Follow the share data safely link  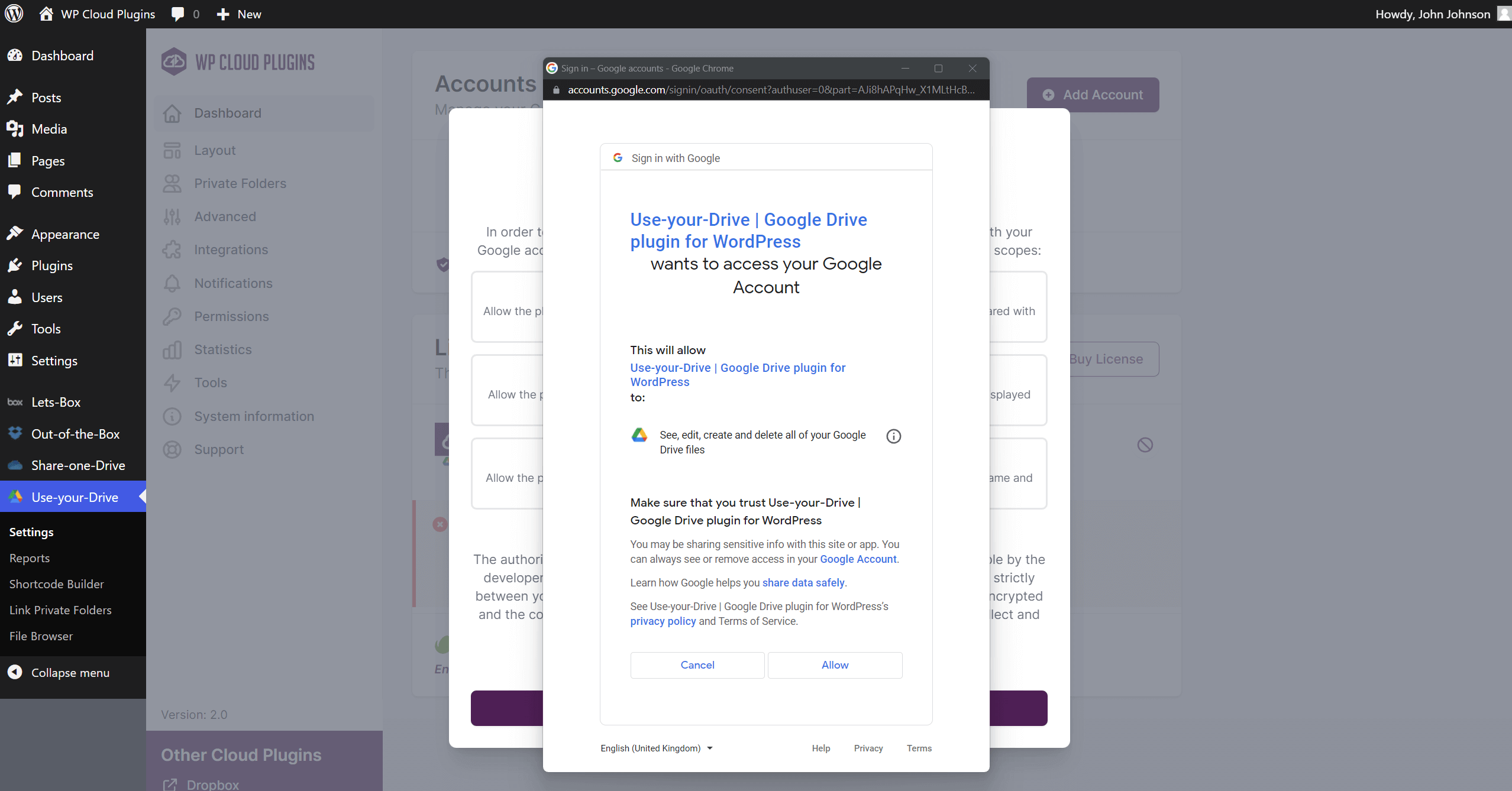(x=803, y=582)
